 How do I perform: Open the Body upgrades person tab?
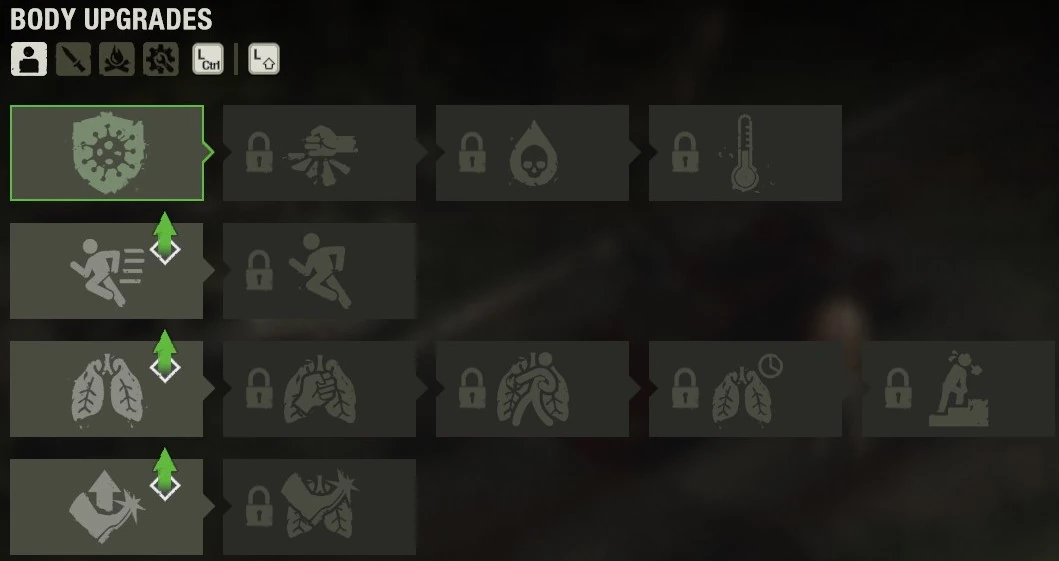tap(29, 59)
